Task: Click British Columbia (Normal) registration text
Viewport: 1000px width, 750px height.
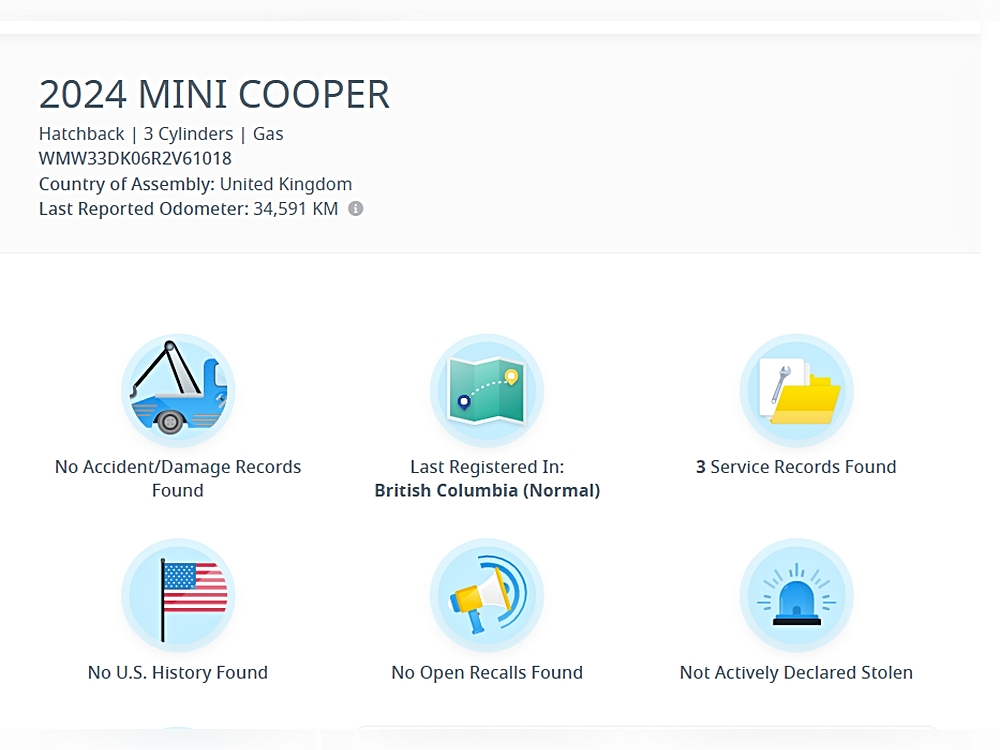Action: [487, 490]
